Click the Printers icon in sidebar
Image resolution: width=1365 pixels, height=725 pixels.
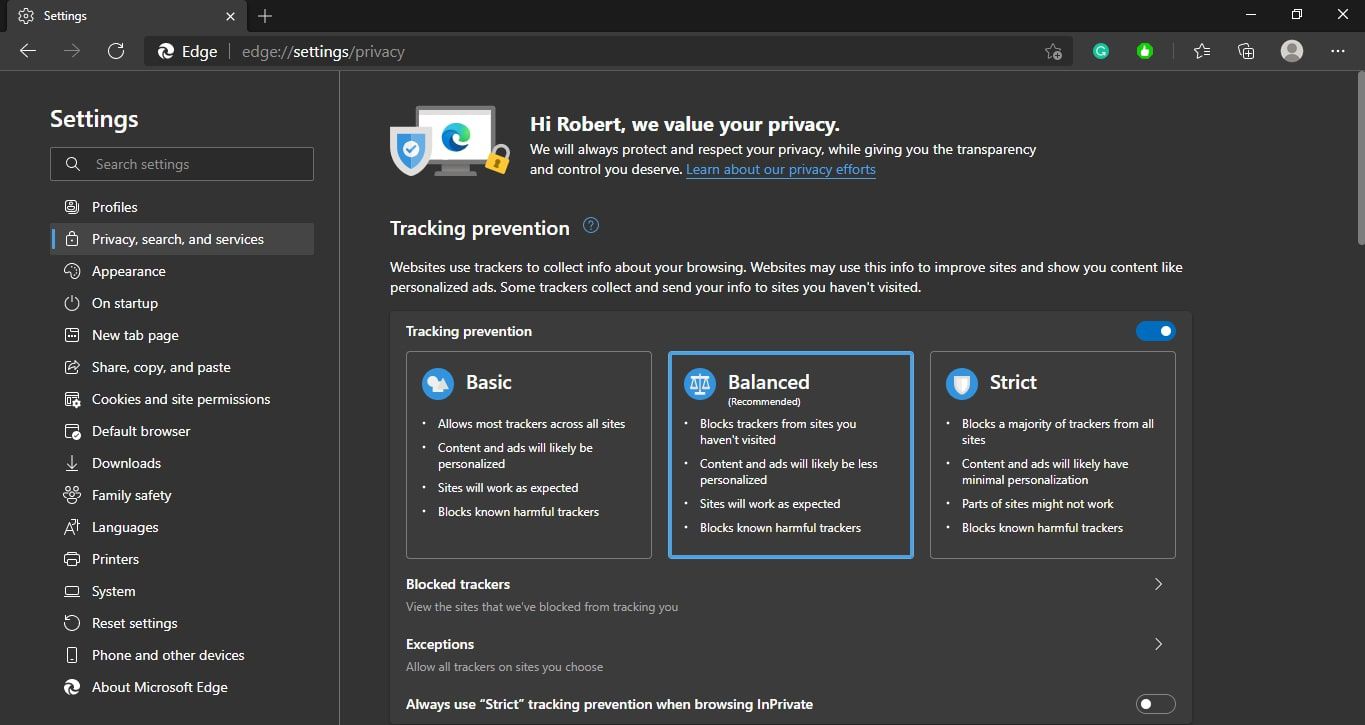point(72,559)
